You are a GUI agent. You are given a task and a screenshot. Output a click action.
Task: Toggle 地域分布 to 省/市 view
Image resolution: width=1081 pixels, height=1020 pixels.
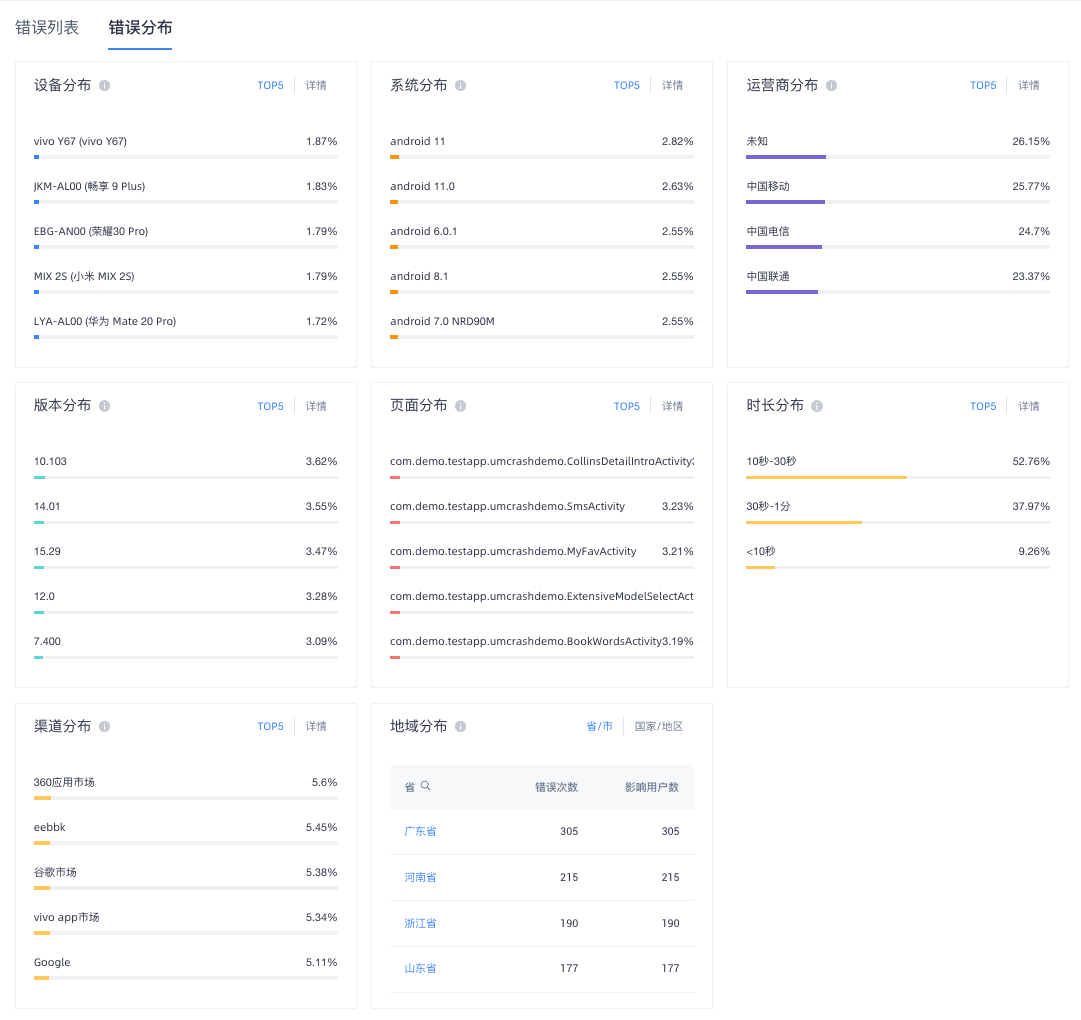(599, 726)
